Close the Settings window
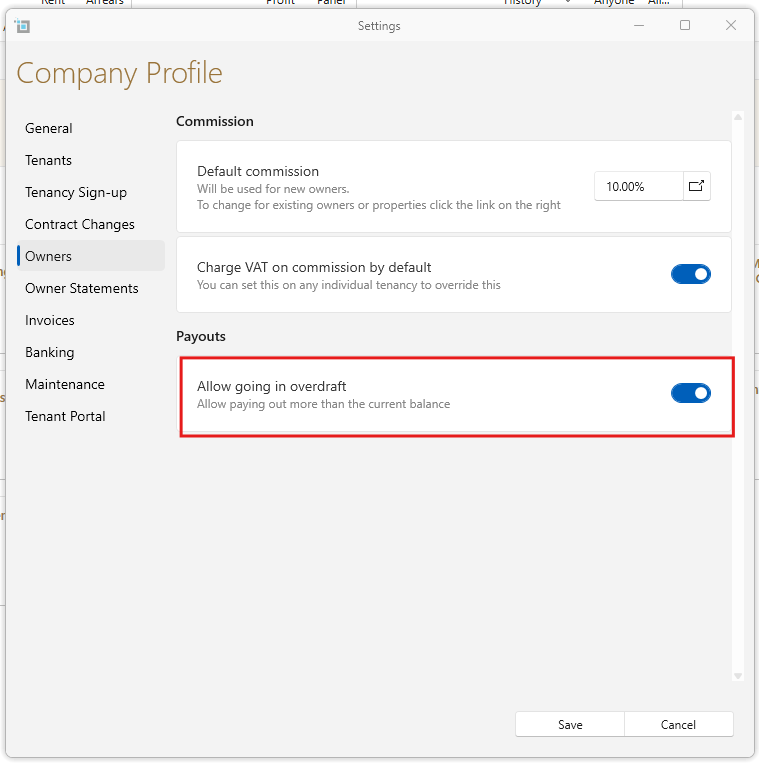This screenshot has height=764, width=759. [731, 25]
